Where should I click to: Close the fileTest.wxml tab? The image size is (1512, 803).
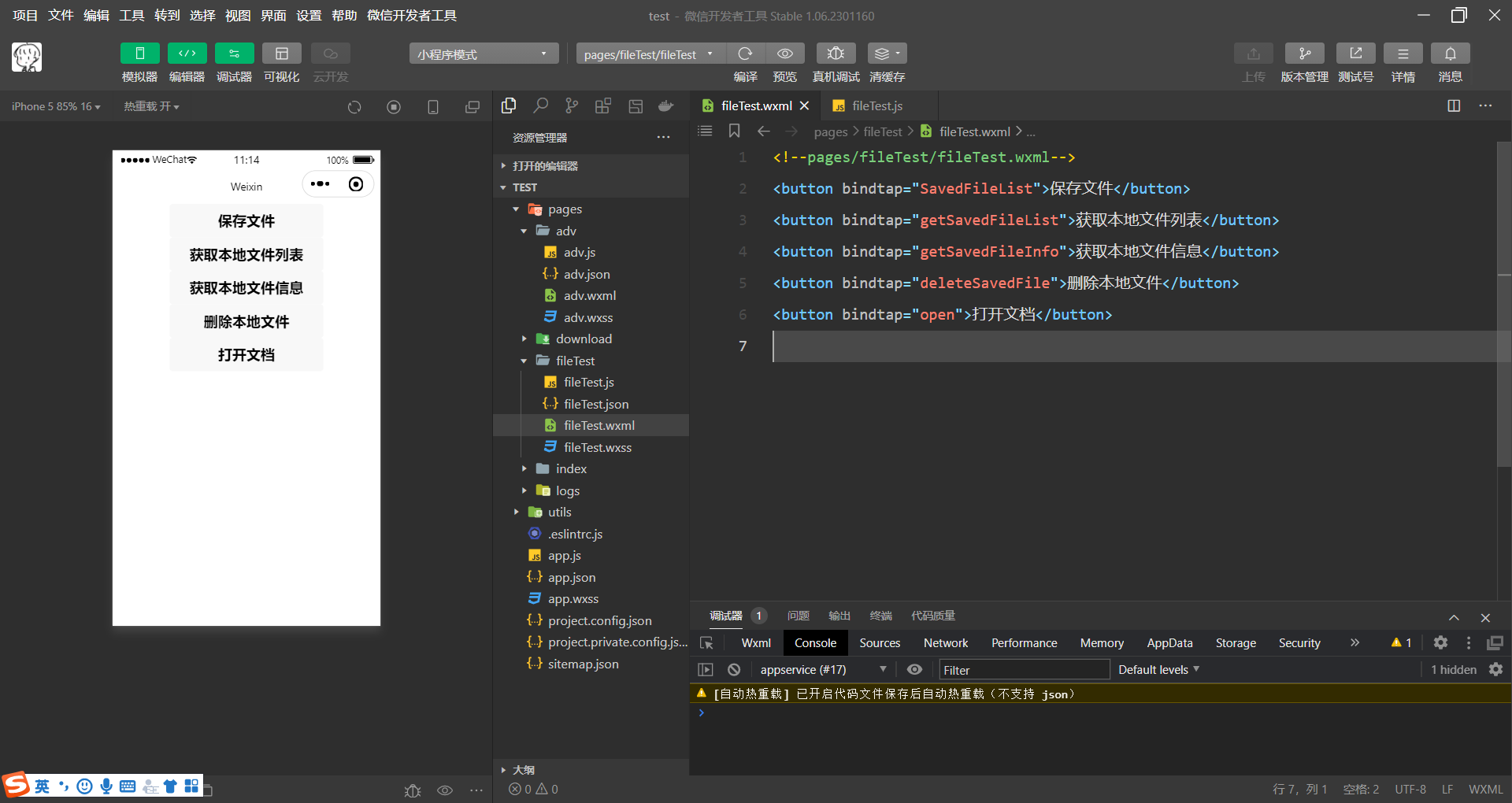click(805, 105)
